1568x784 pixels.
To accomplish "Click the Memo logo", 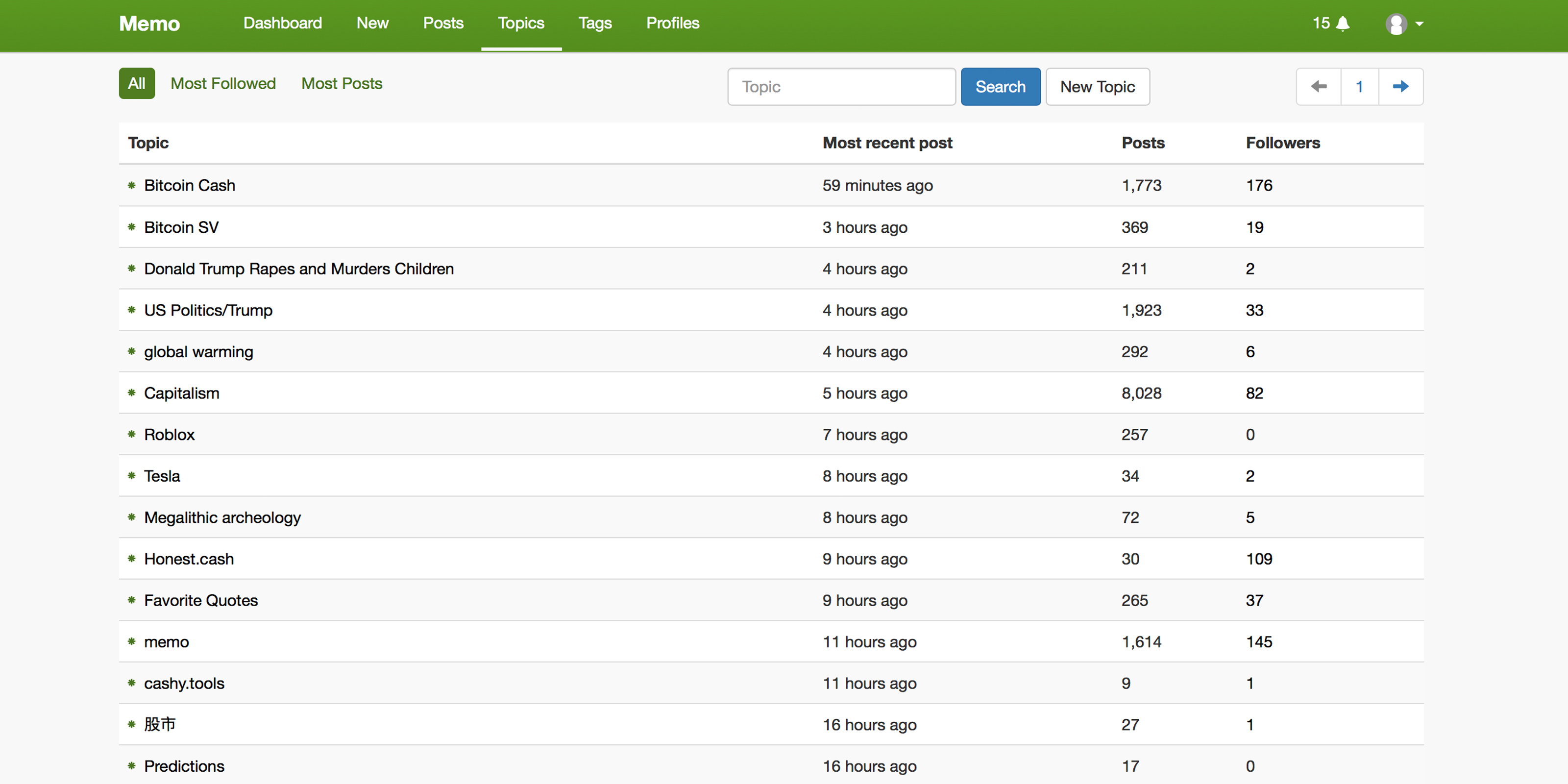I will [x=149, y=24].
